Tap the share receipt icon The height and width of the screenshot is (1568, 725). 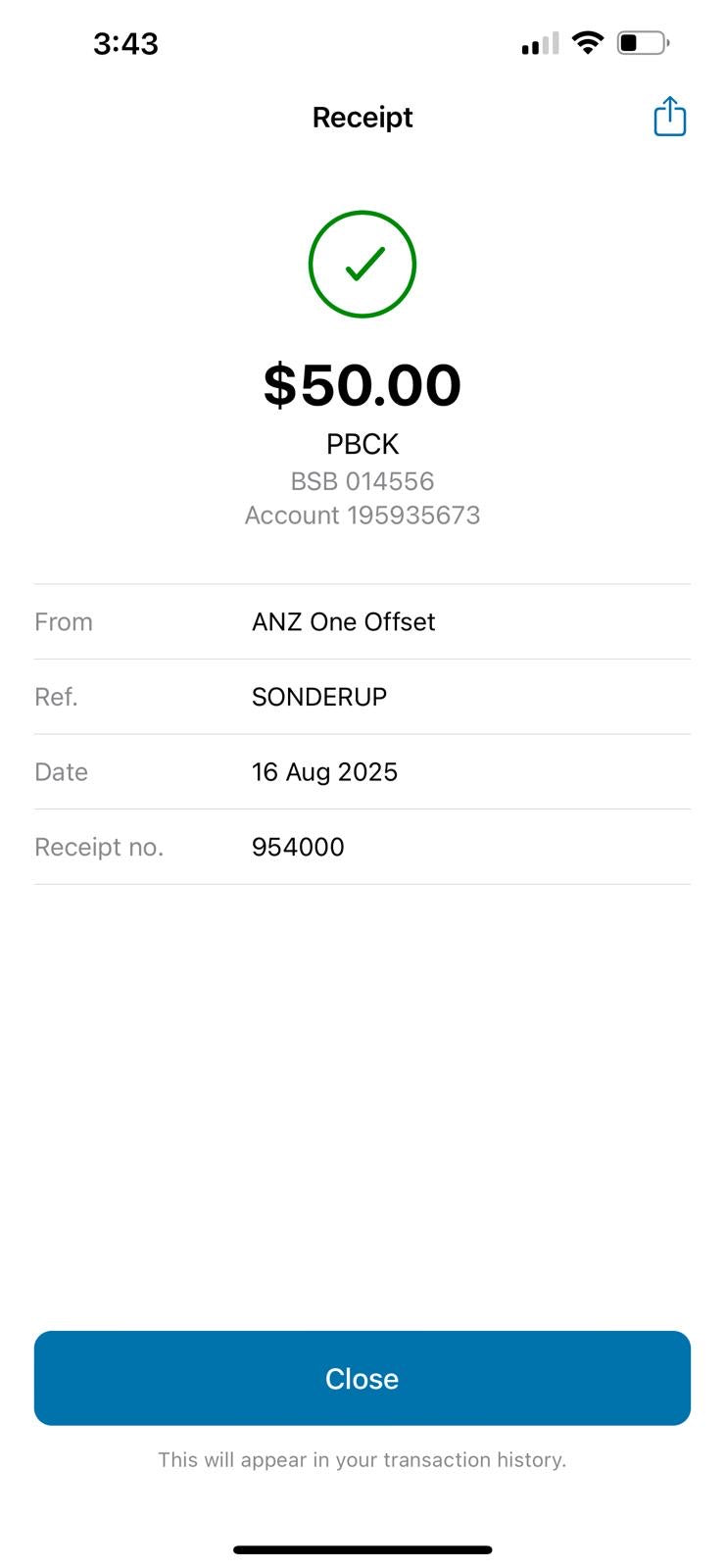click(669, 117)
